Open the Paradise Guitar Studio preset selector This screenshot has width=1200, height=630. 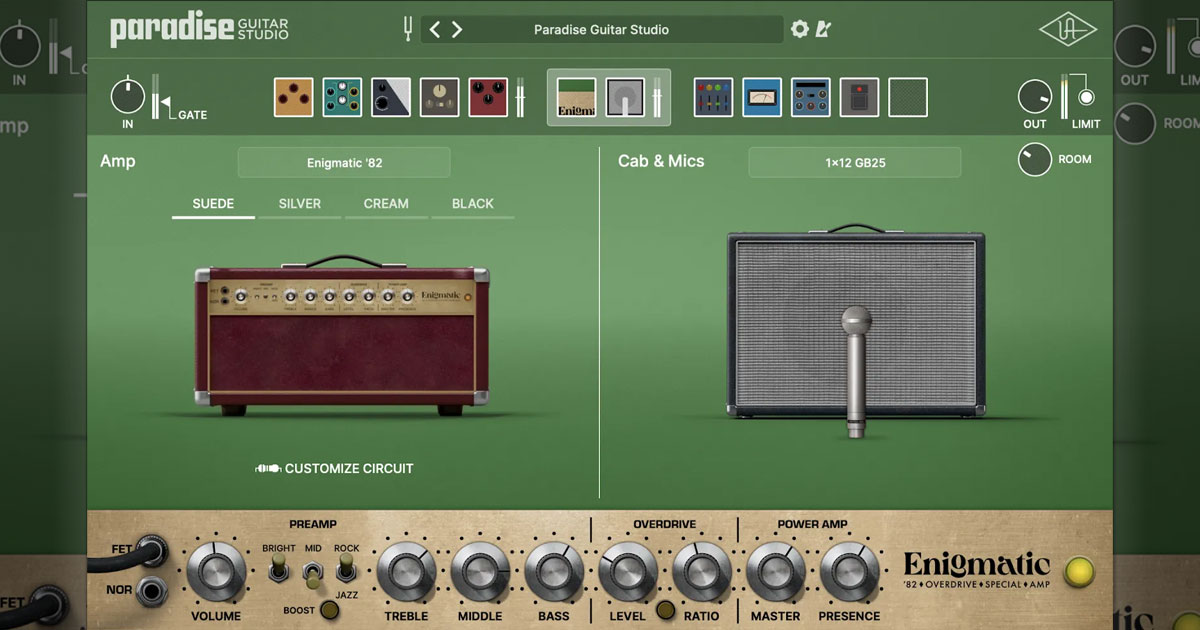(x=601, y=30)
